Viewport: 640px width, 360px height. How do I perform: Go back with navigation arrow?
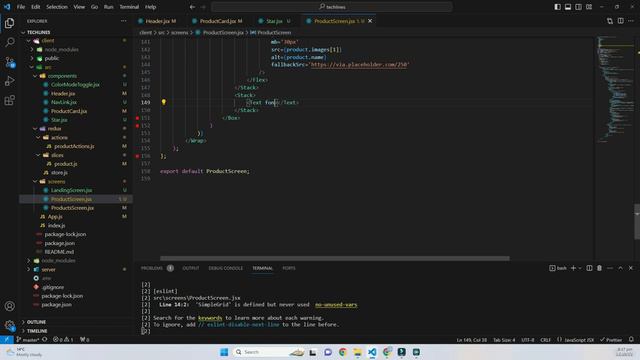[x=192, y=7]
